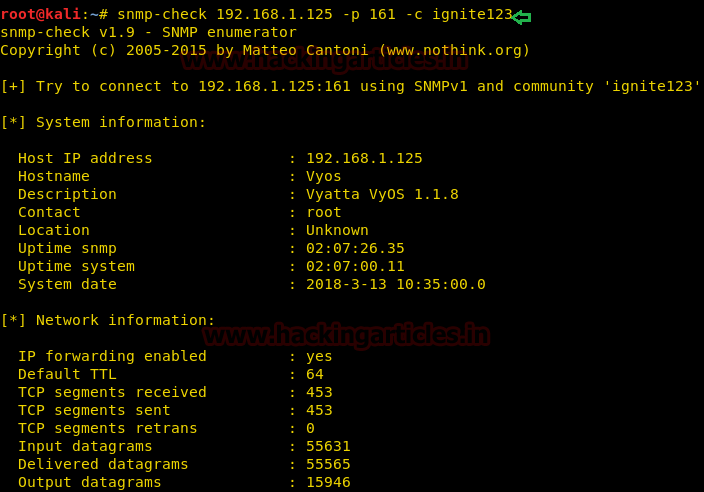Viewport: 704px width, 492px height.
Task: Click the System information section header
Action: coord(103,122)
